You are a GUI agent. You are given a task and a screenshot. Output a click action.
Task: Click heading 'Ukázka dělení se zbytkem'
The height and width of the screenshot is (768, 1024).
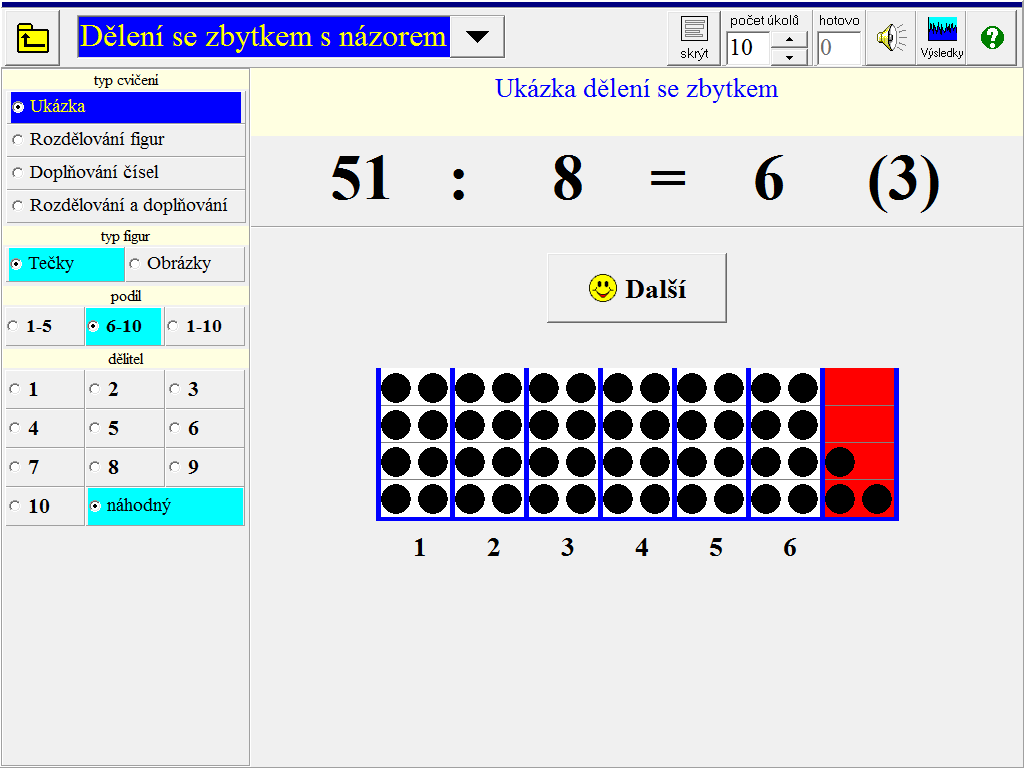click(637, 89)
